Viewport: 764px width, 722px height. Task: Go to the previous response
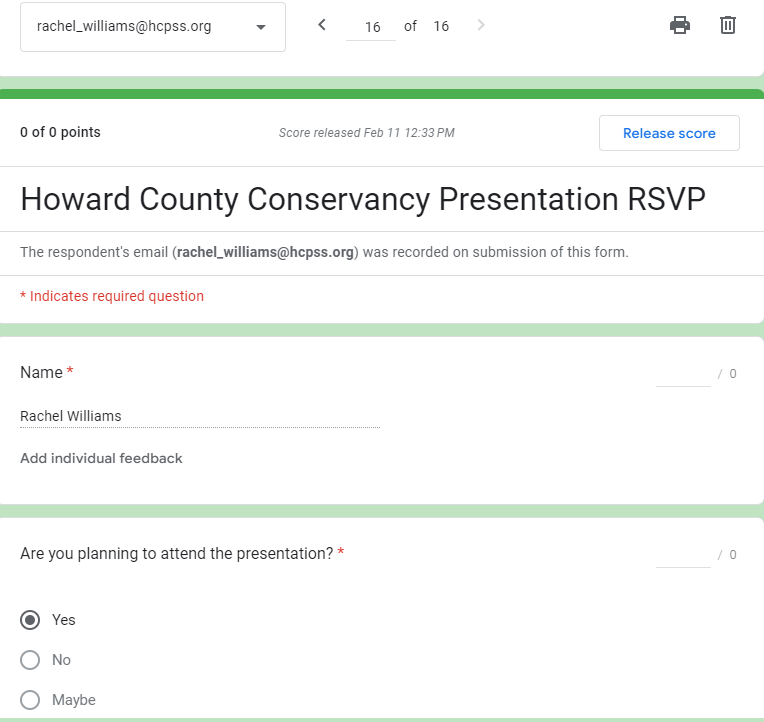[x=321, y=26]
